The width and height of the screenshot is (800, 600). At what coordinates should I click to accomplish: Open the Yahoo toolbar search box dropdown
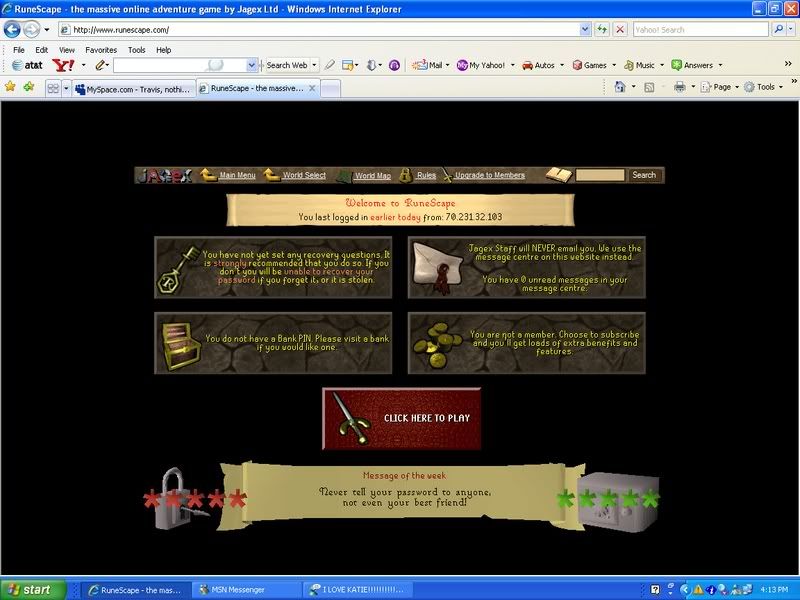(251, 65)
